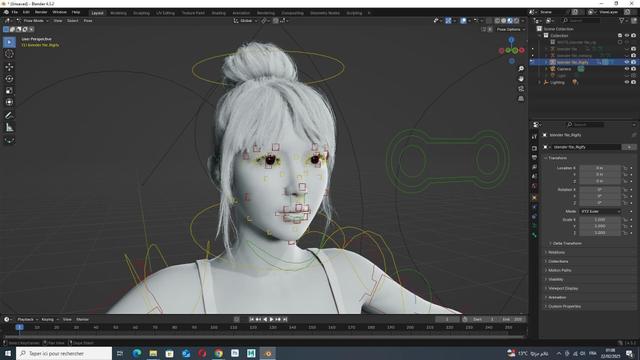This screenshot has height=360, width=640.
Task: Switch to the Animation workspace tab
Action: (241, 13)
